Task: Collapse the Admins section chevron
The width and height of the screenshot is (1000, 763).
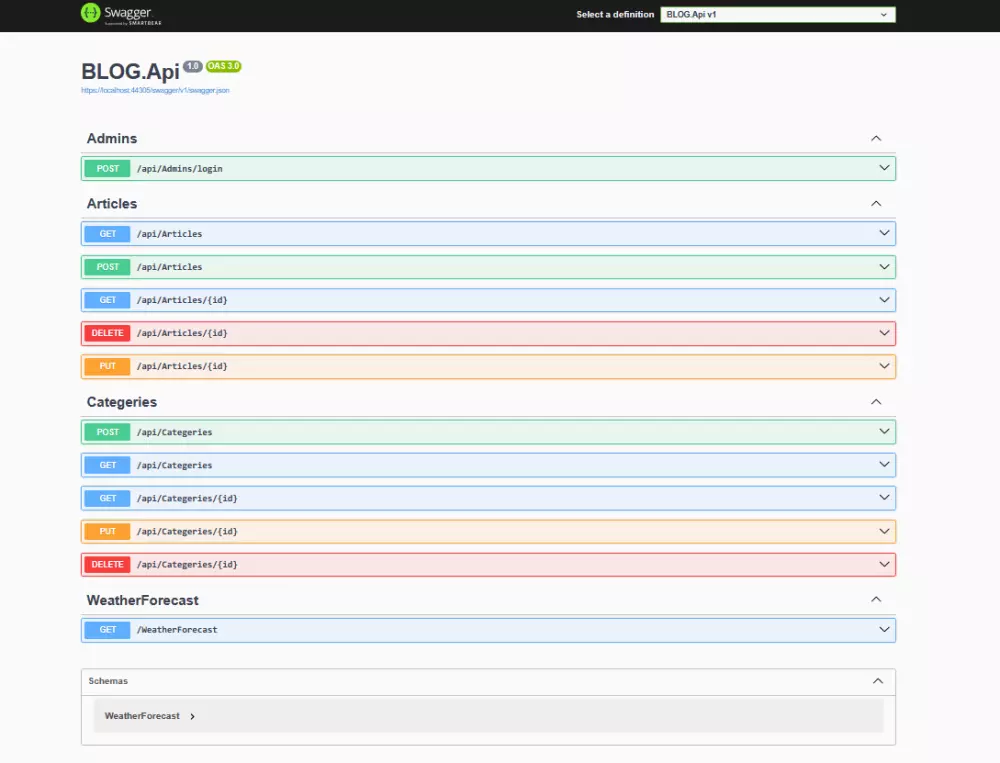Action: (x=876, y=138)
